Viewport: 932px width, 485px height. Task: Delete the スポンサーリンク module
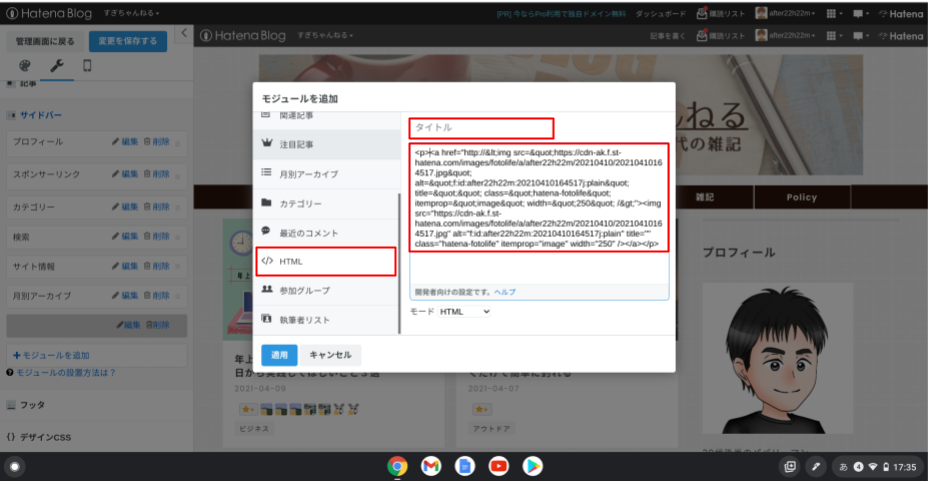pos(156,174)
